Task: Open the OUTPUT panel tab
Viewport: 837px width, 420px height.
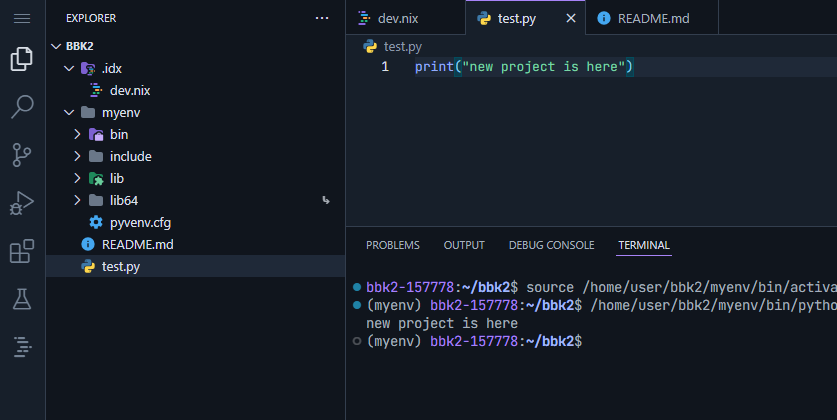Action: [464, 245]
